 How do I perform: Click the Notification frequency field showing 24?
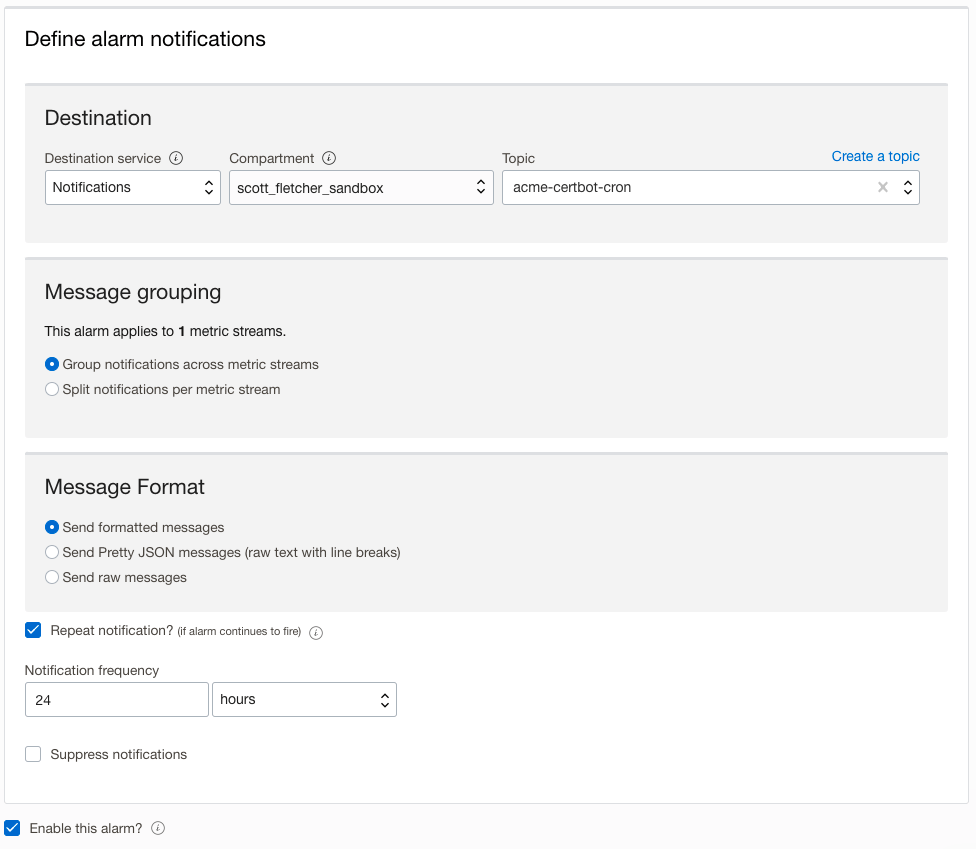pos(116,700)
